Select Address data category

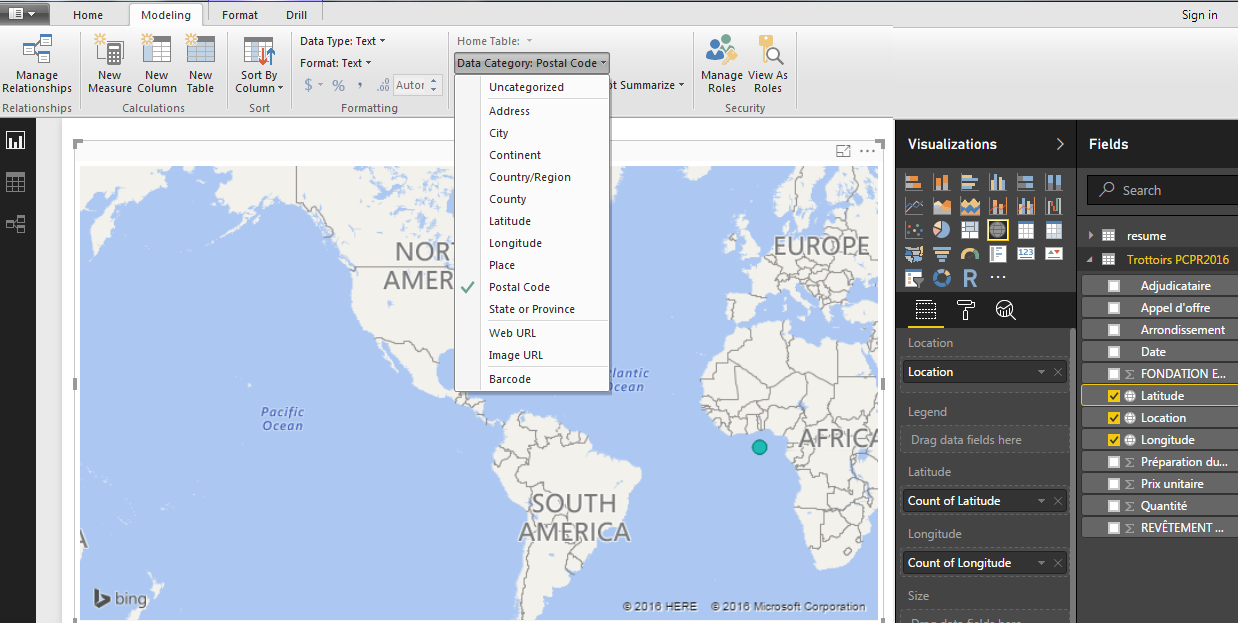click(532, 111)
